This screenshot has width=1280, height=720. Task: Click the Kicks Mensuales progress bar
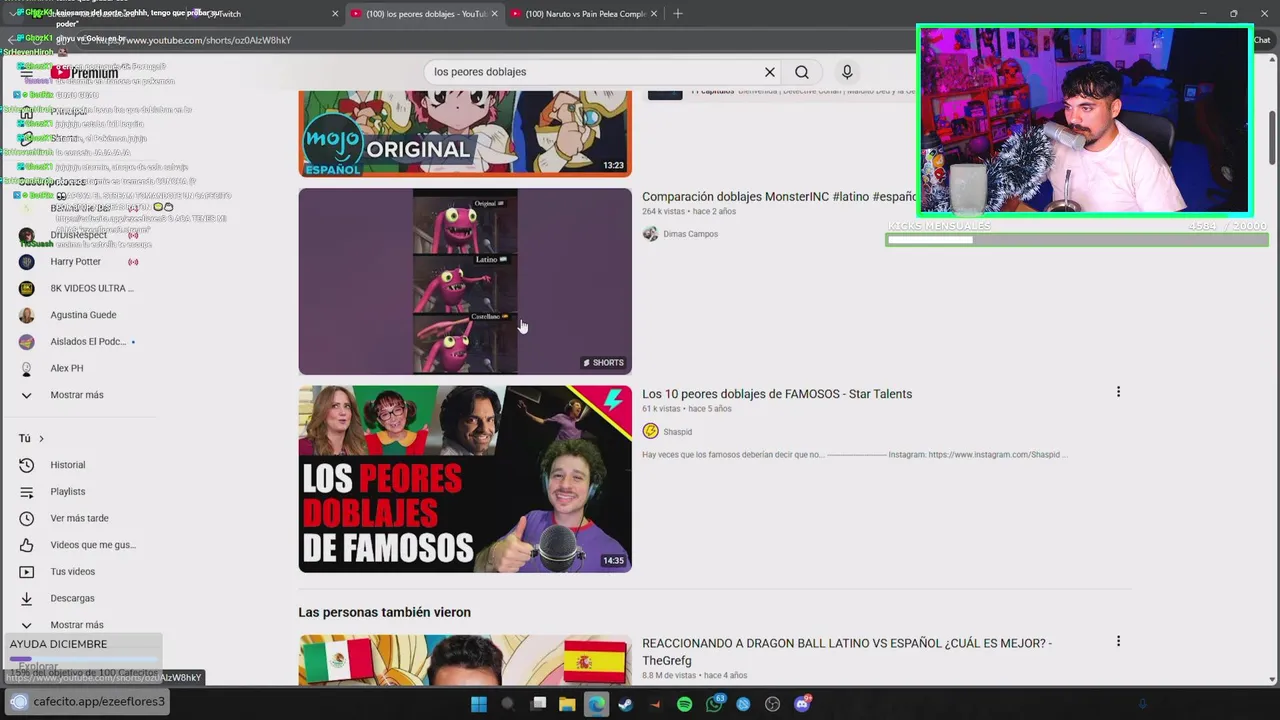[1077, 240]
